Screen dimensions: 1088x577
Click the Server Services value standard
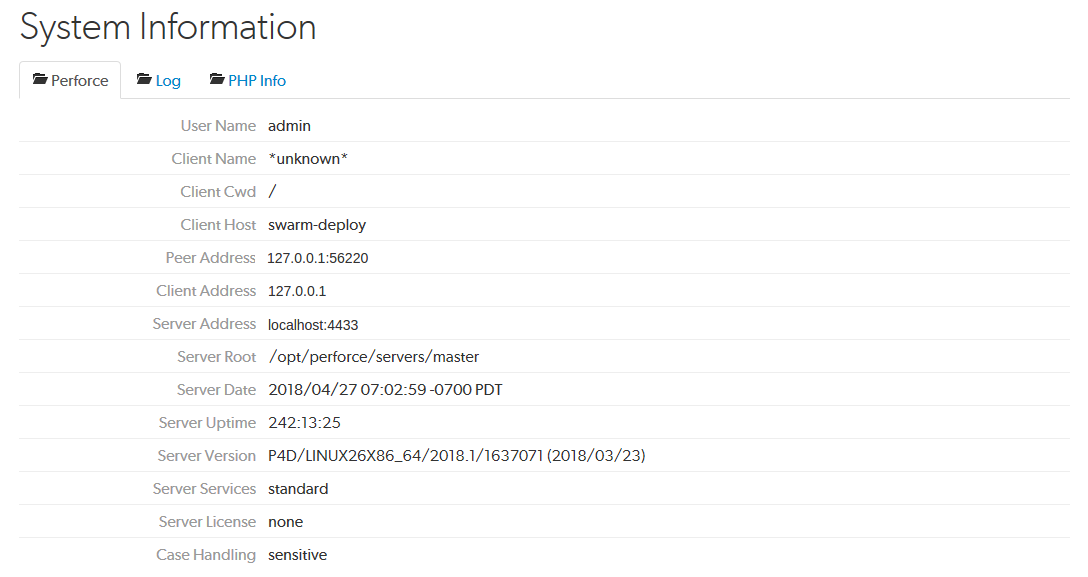coord(298,489)
